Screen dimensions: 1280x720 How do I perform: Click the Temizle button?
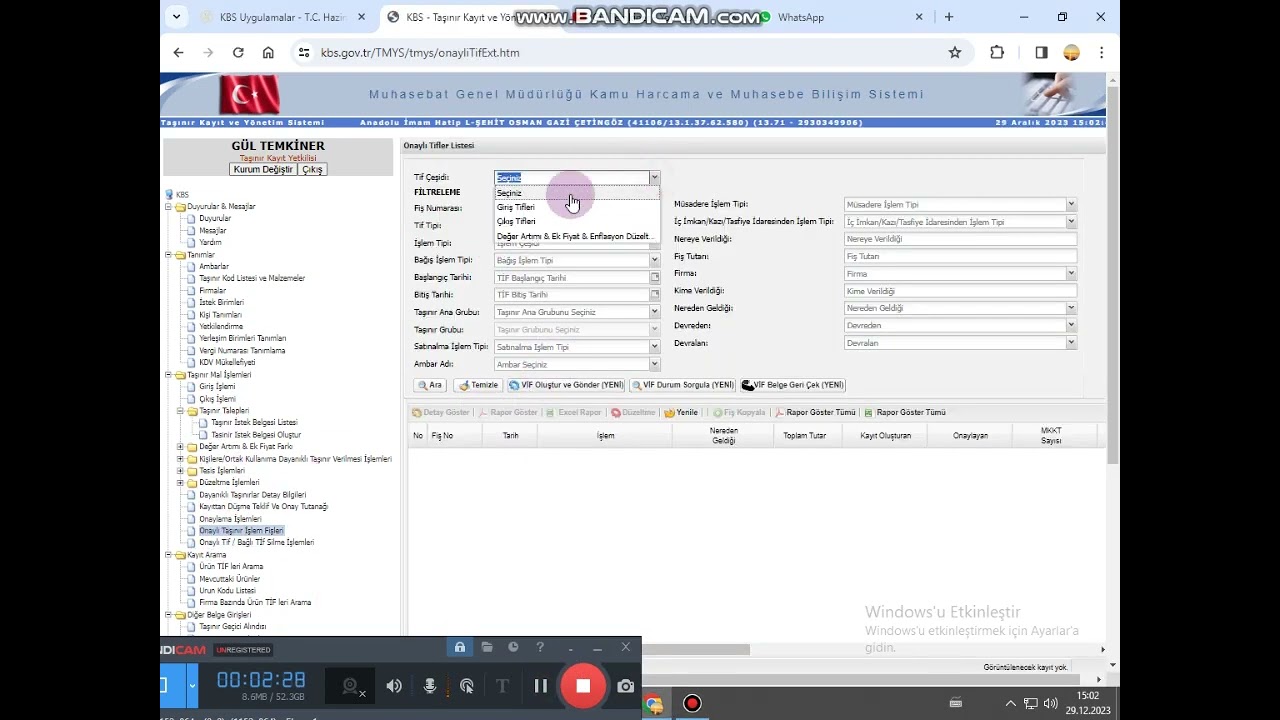click(477, 385)
